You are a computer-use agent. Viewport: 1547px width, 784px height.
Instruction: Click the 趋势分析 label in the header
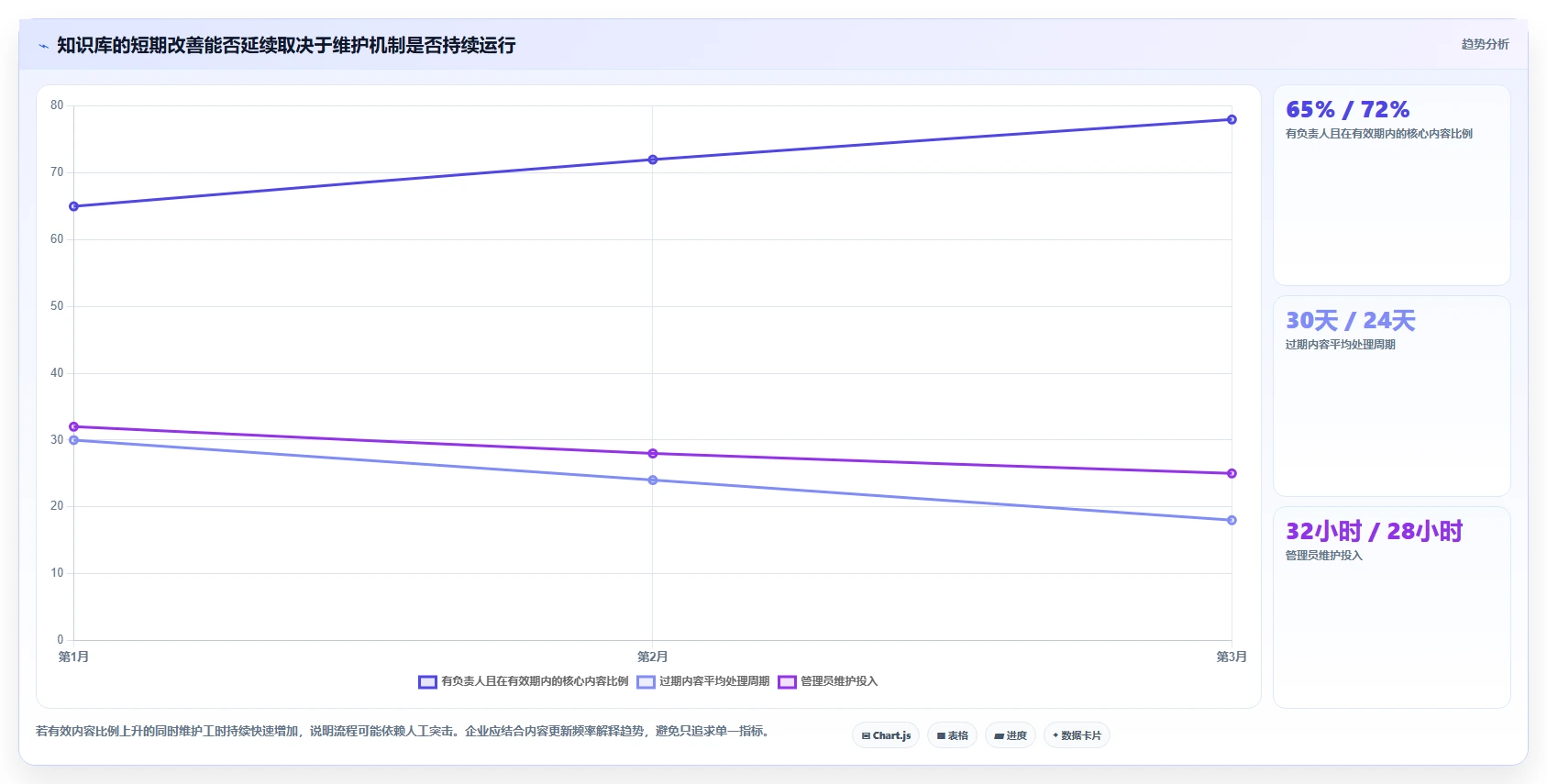1485,44
